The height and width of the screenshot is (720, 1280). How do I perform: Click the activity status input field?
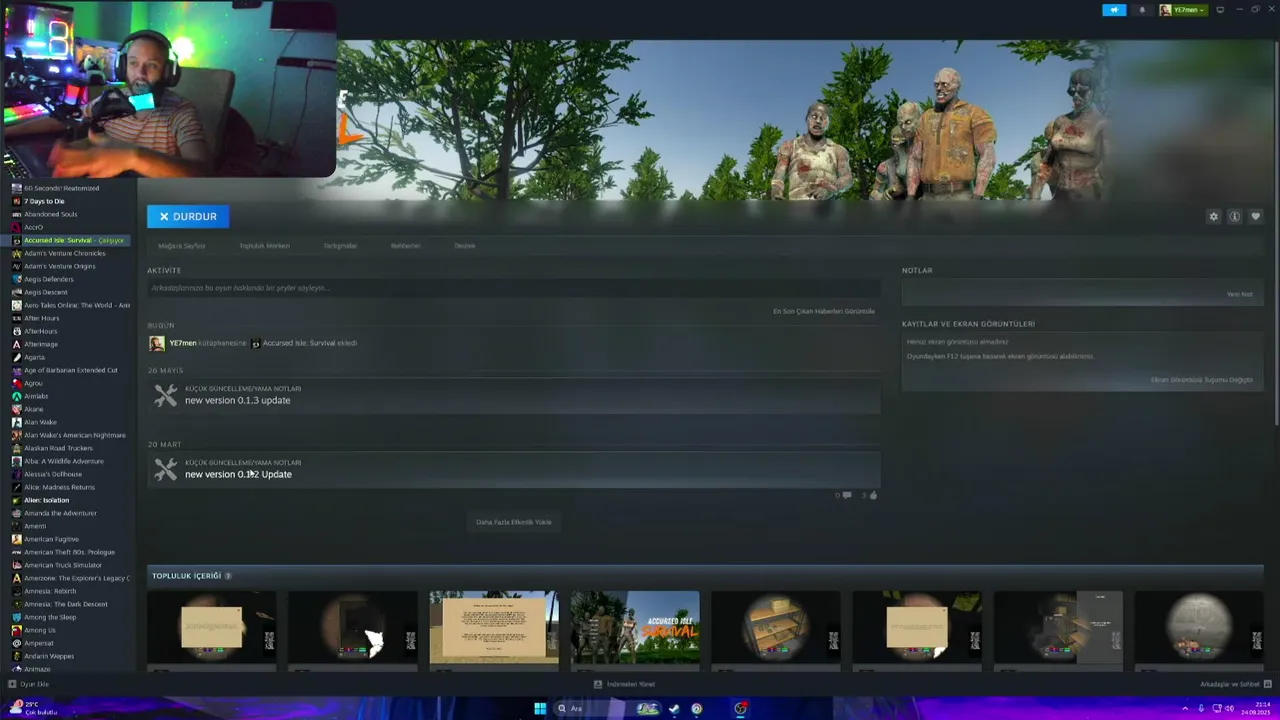[x=513, y=288]
